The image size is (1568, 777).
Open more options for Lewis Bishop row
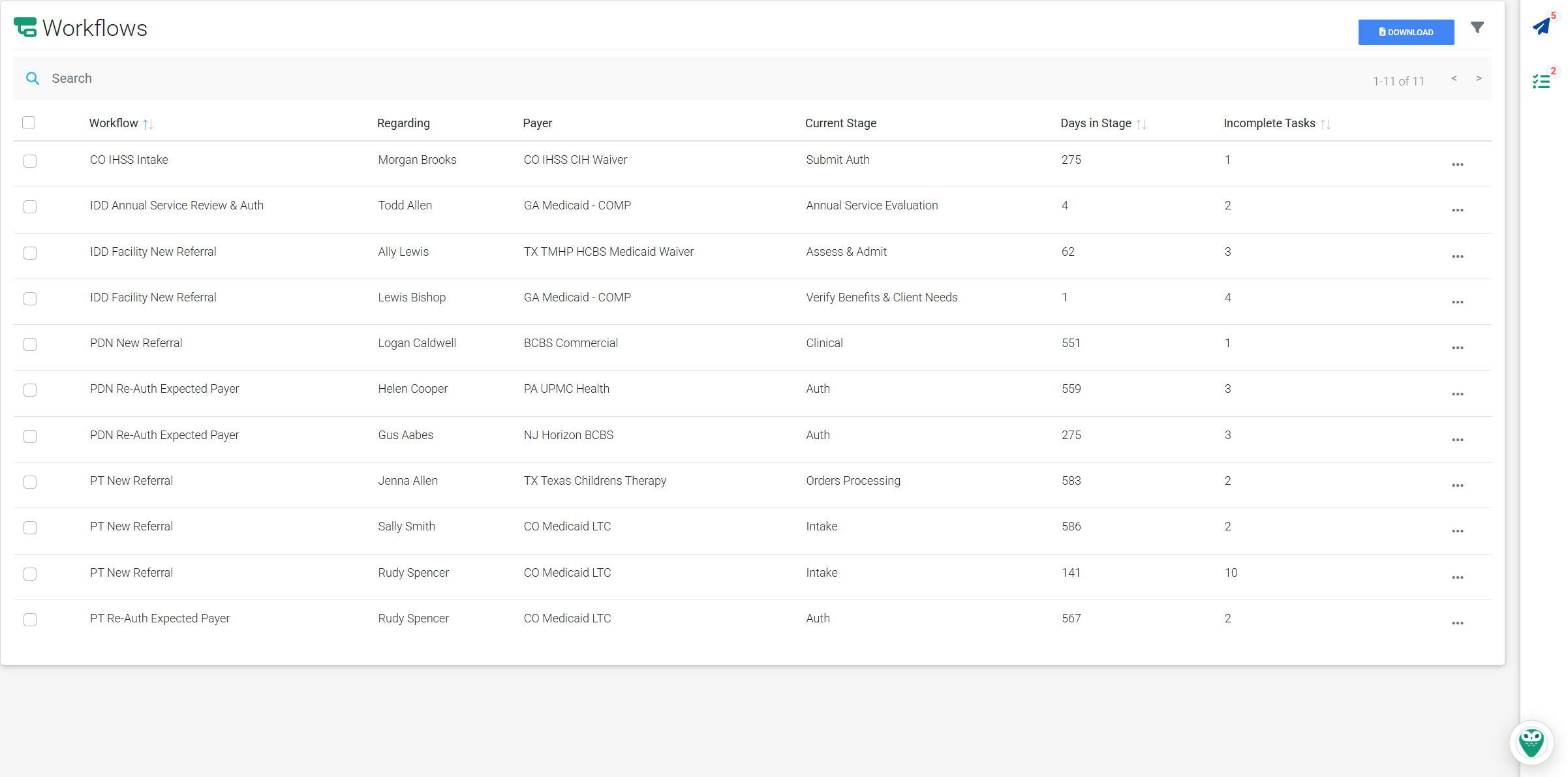click(x=1458, y=302)
